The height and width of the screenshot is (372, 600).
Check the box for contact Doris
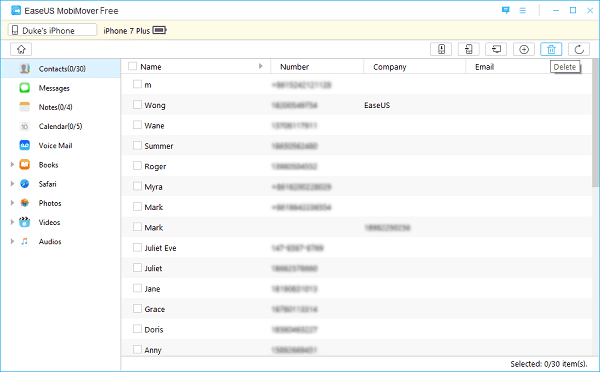click(x=137, y=329)
